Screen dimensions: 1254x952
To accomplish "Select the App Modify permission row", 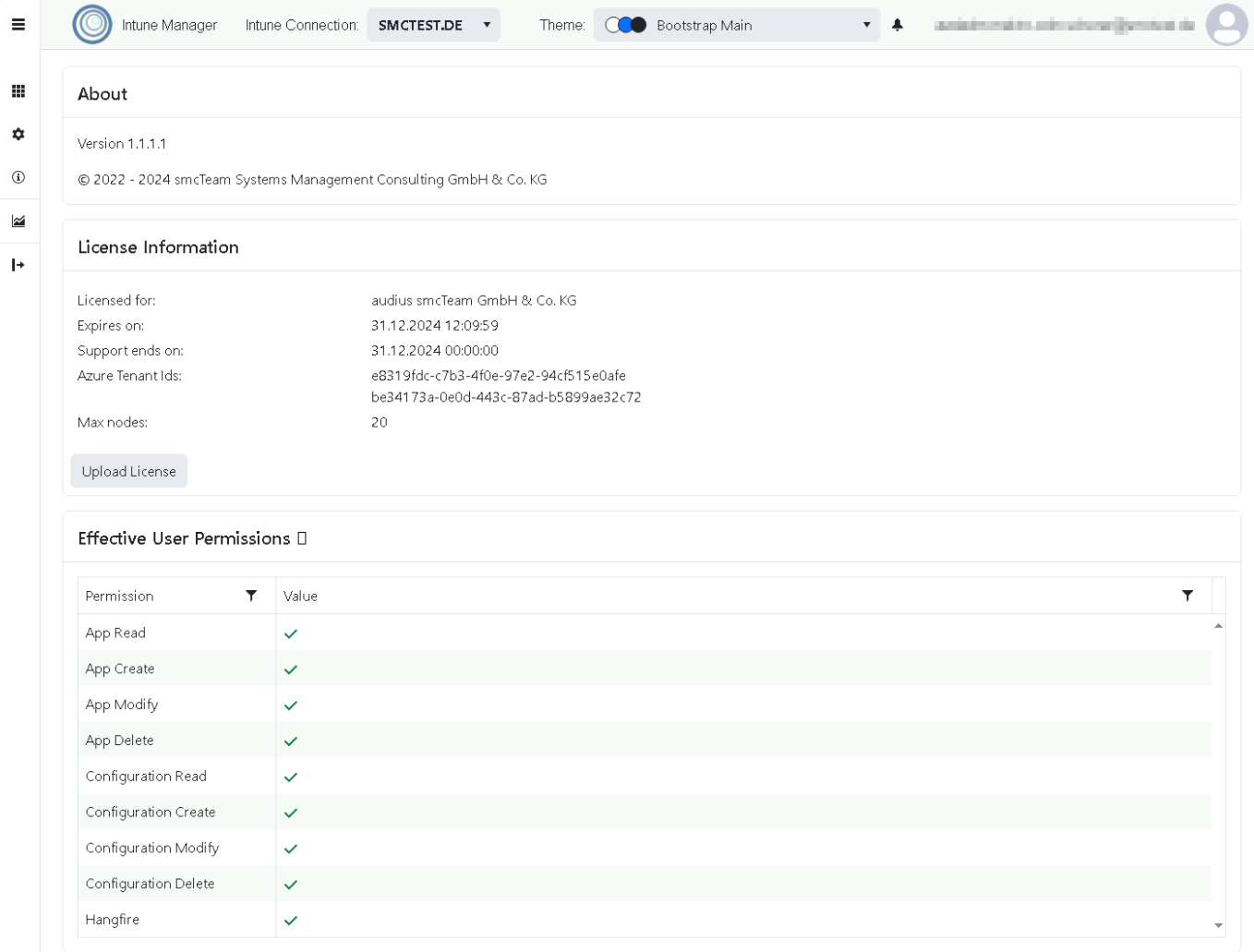I will (x=645, y=705).
